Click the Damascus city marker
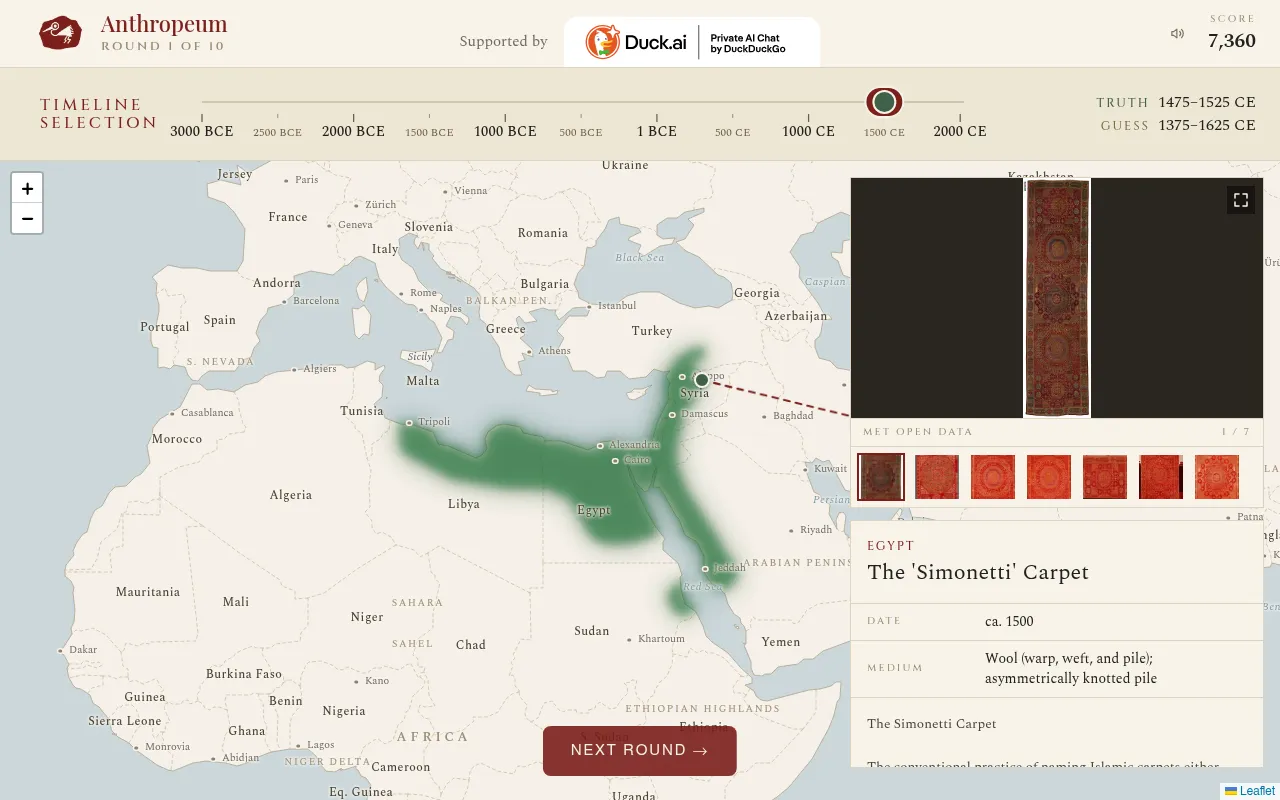This screenshot has height=800, width=1280. [x=673, y=415]
